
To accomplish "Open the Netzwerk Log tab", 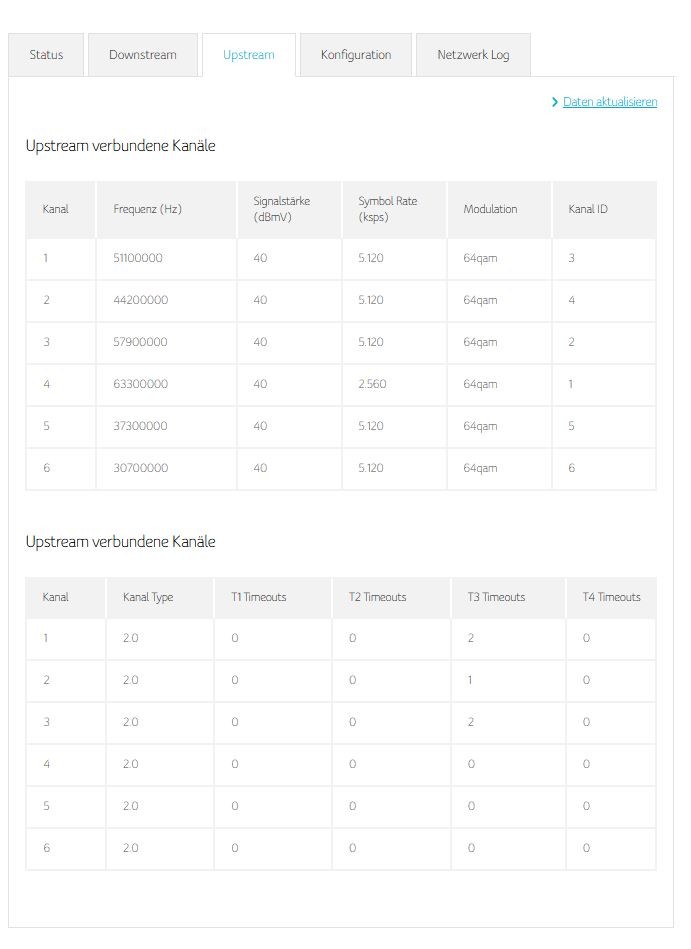I will pyautogui.click(x=473, y=55).
